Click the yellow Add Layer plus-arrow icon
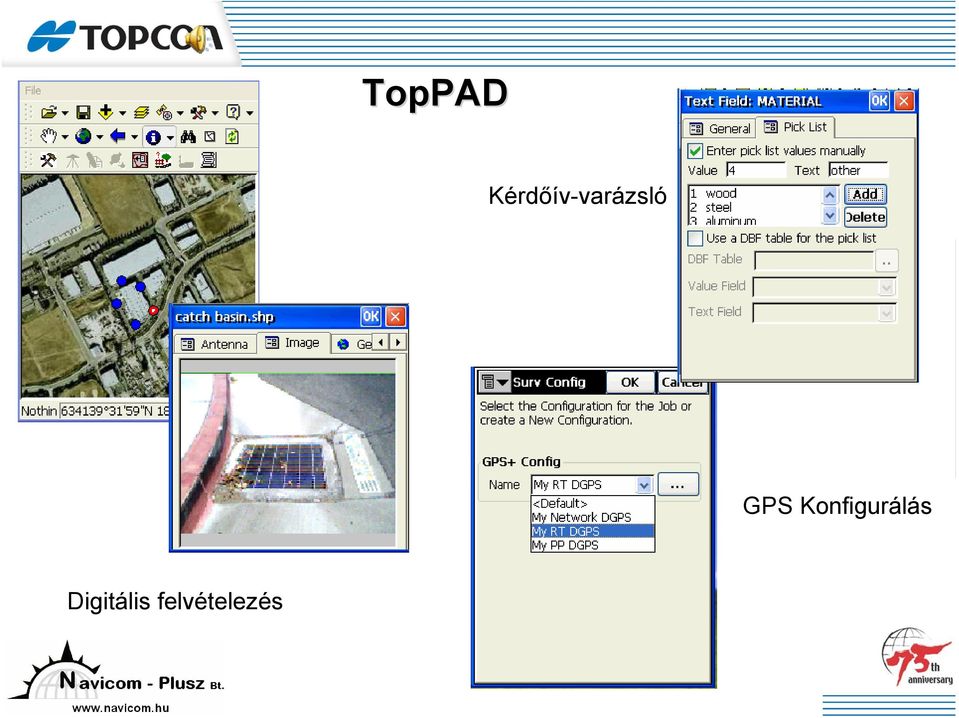The width and height of the screenshot is (959, 718). tap(106, 112)
